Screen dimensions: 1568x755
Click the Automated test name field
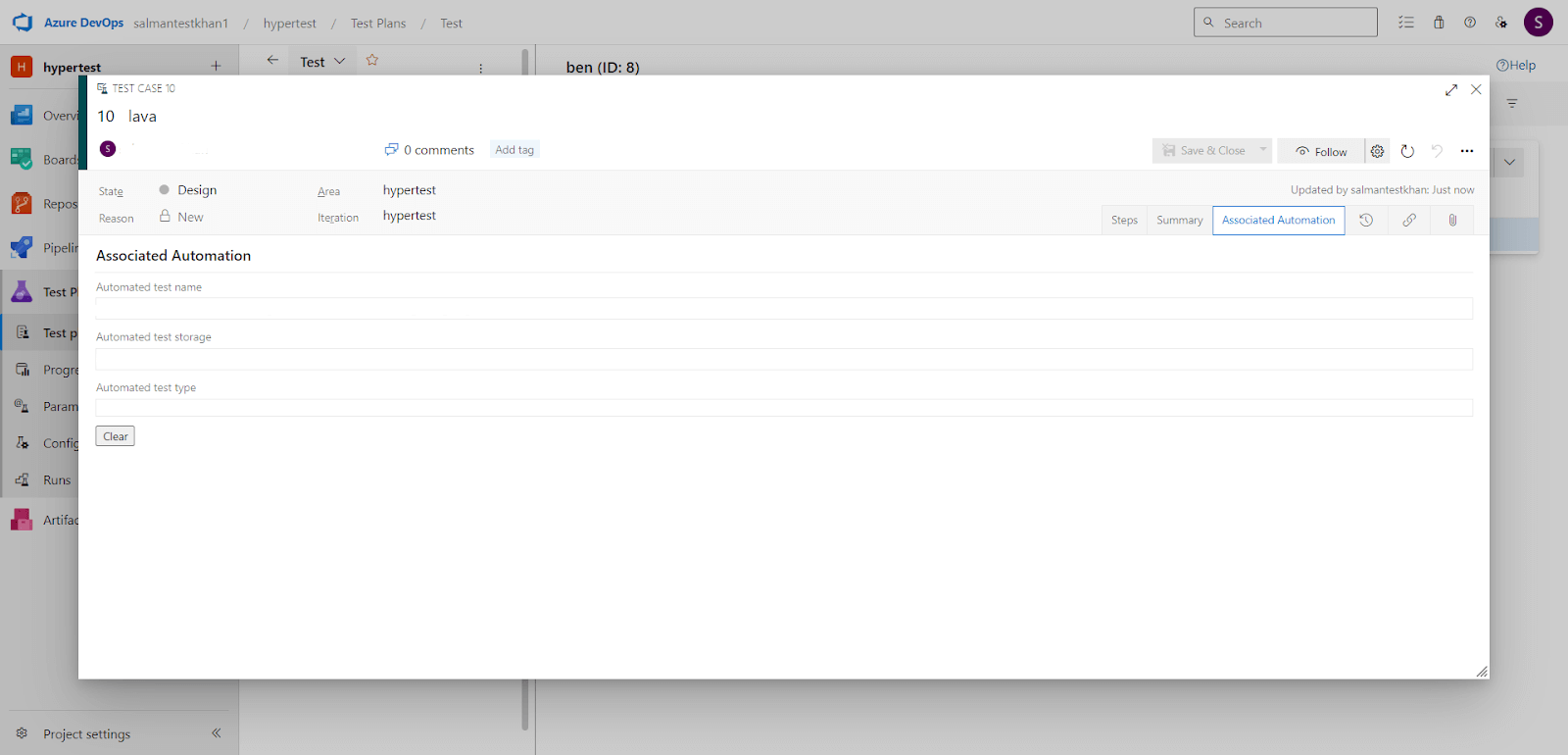point(784,309)
